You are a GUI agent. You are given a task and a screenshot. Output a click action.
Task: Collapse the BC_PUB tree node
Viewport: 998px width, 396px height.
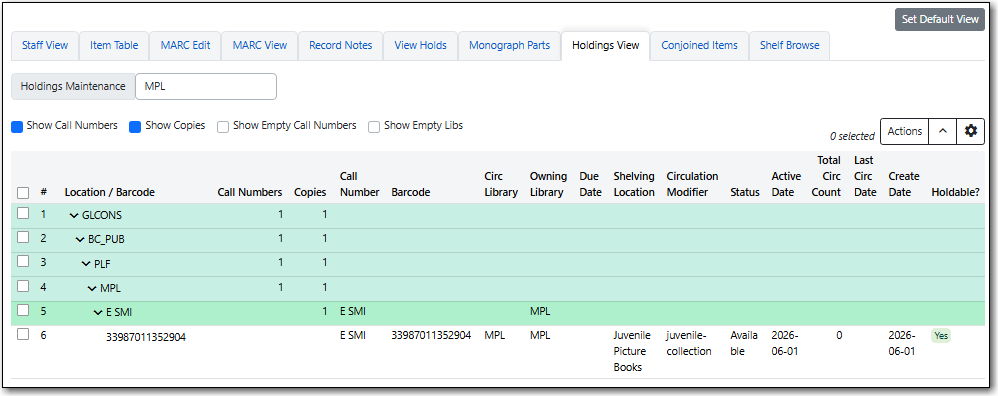pos(80,239)
